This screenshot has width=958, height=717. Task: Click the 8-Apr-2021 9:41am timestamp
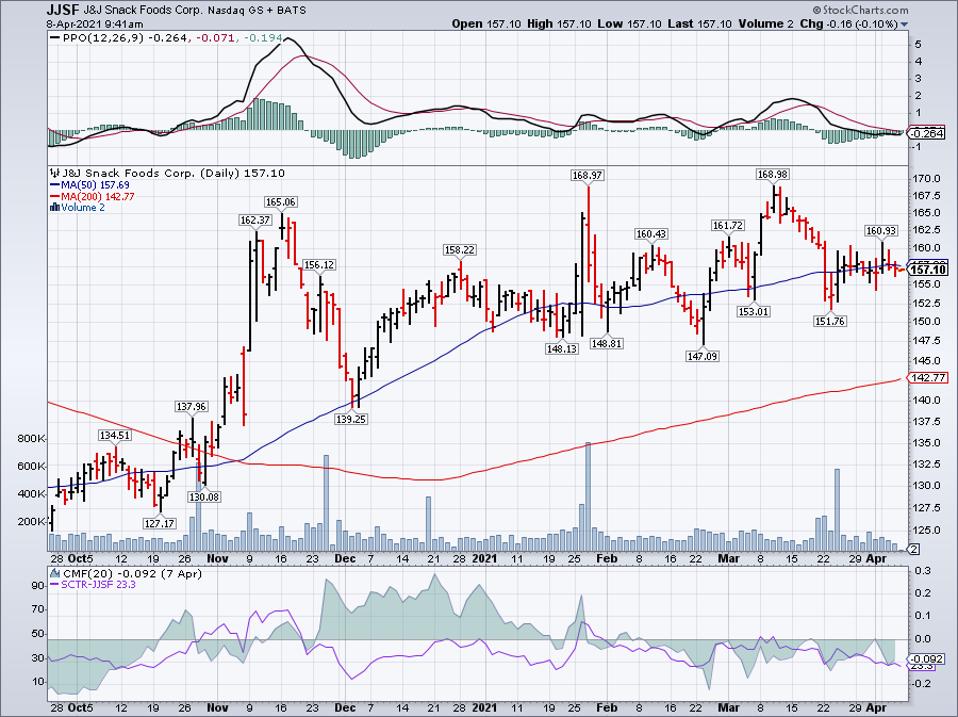click(x=95, y=24)
